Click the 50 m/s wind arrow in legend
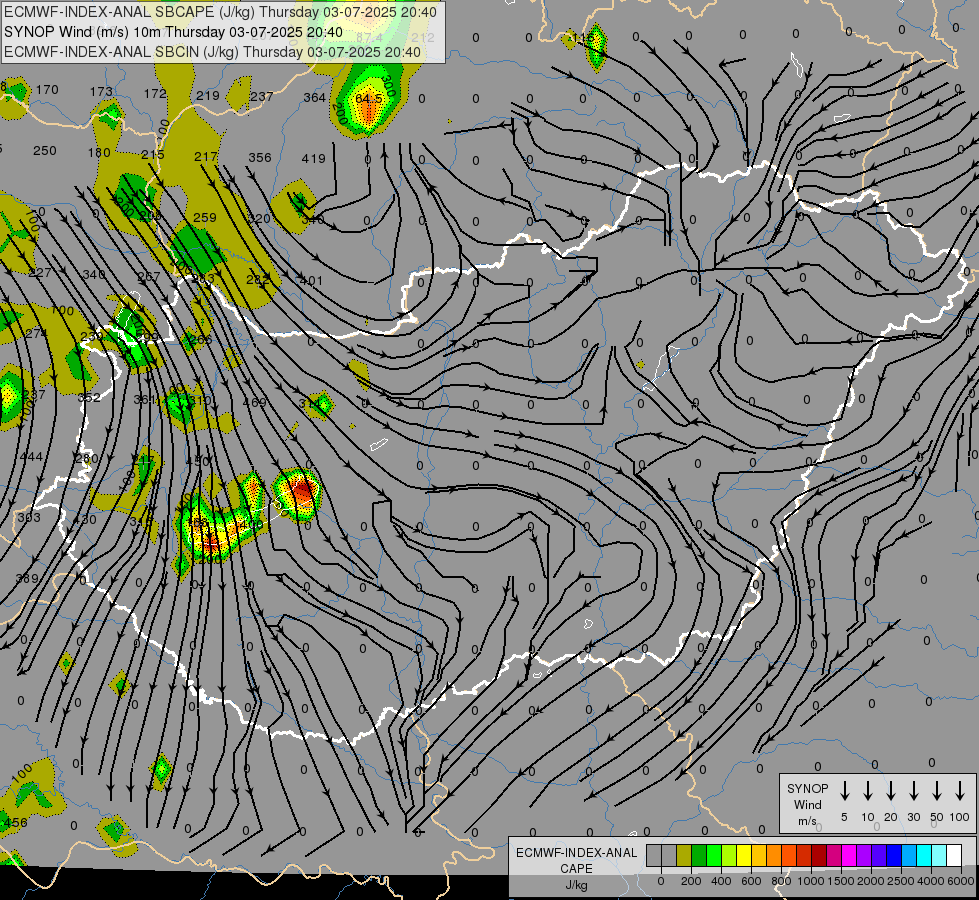Viewport: 979px width, 900px height. (937, 791)
